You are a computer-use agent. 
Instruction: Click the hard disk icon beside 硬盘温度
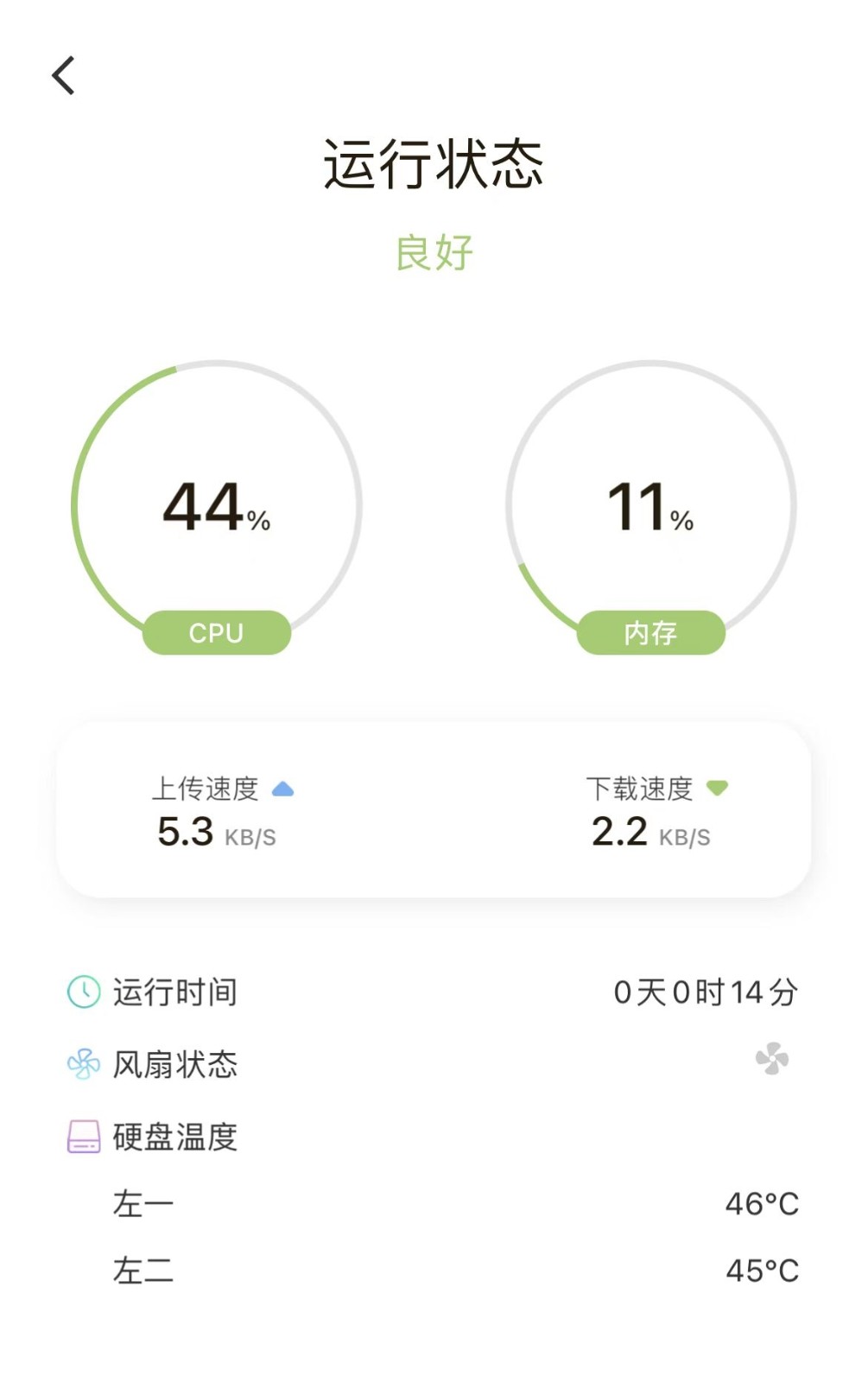[x=84, y=1137]
